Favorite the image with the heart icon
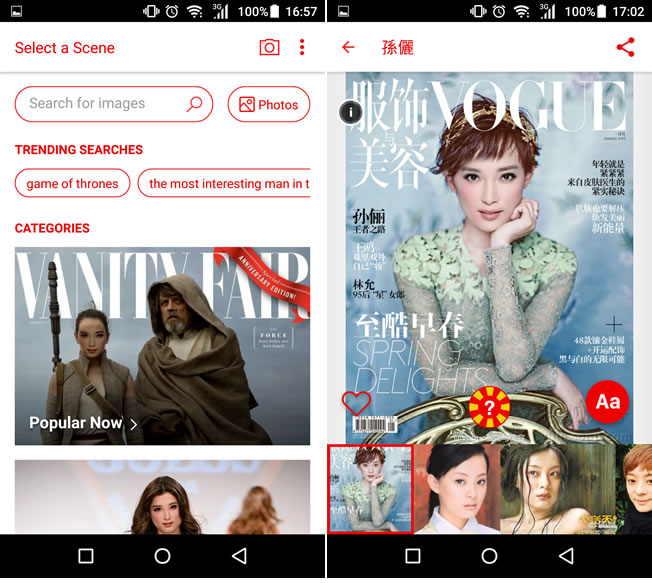The height and width of the screenshot is (583, 652). (x=356, y=403)
